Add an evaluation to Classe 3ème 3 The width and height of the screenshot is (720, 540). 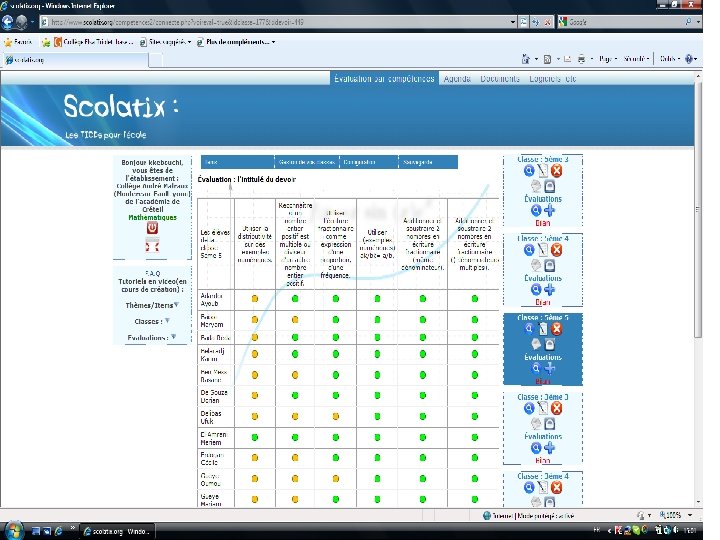(550, 448)
